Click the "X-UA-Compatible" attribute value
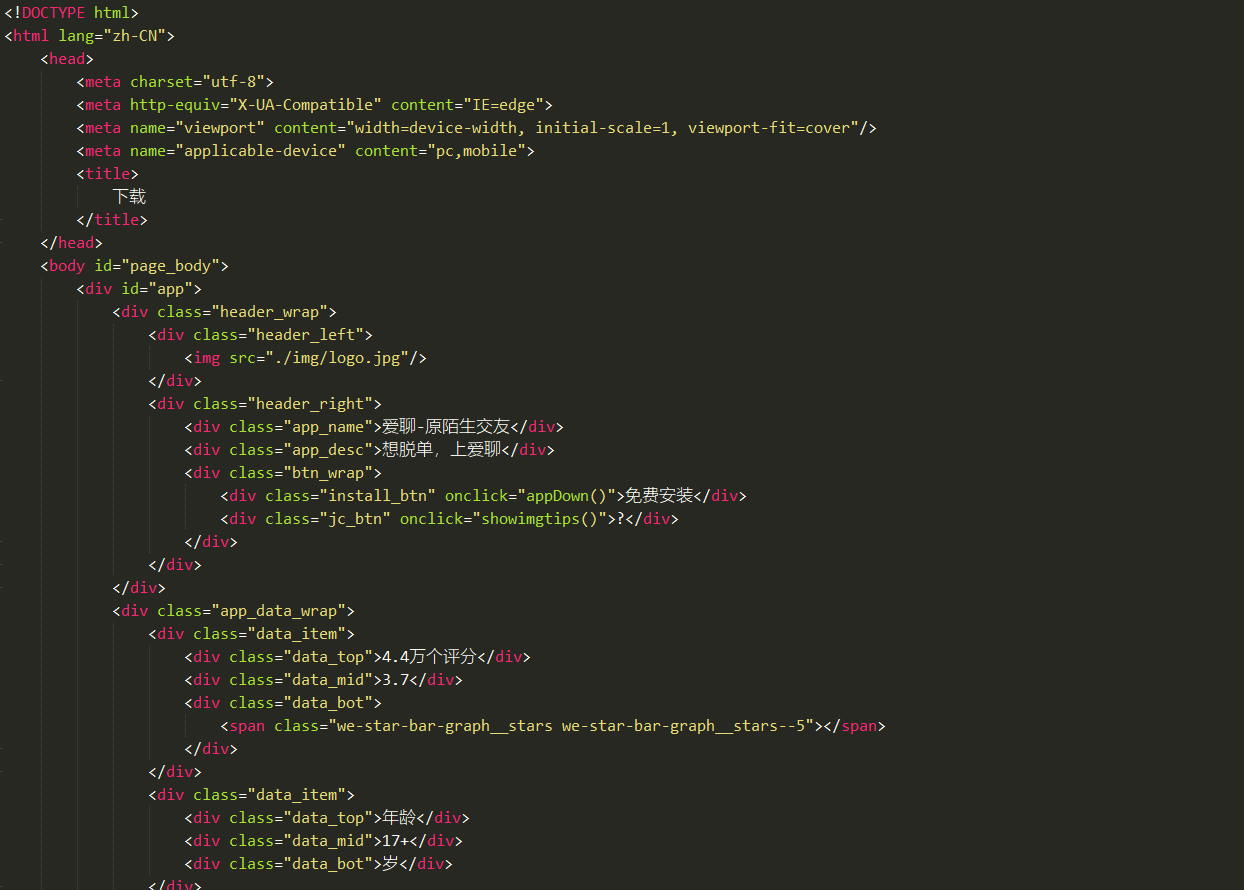1244x890 pixels. (x=307, y=105)
